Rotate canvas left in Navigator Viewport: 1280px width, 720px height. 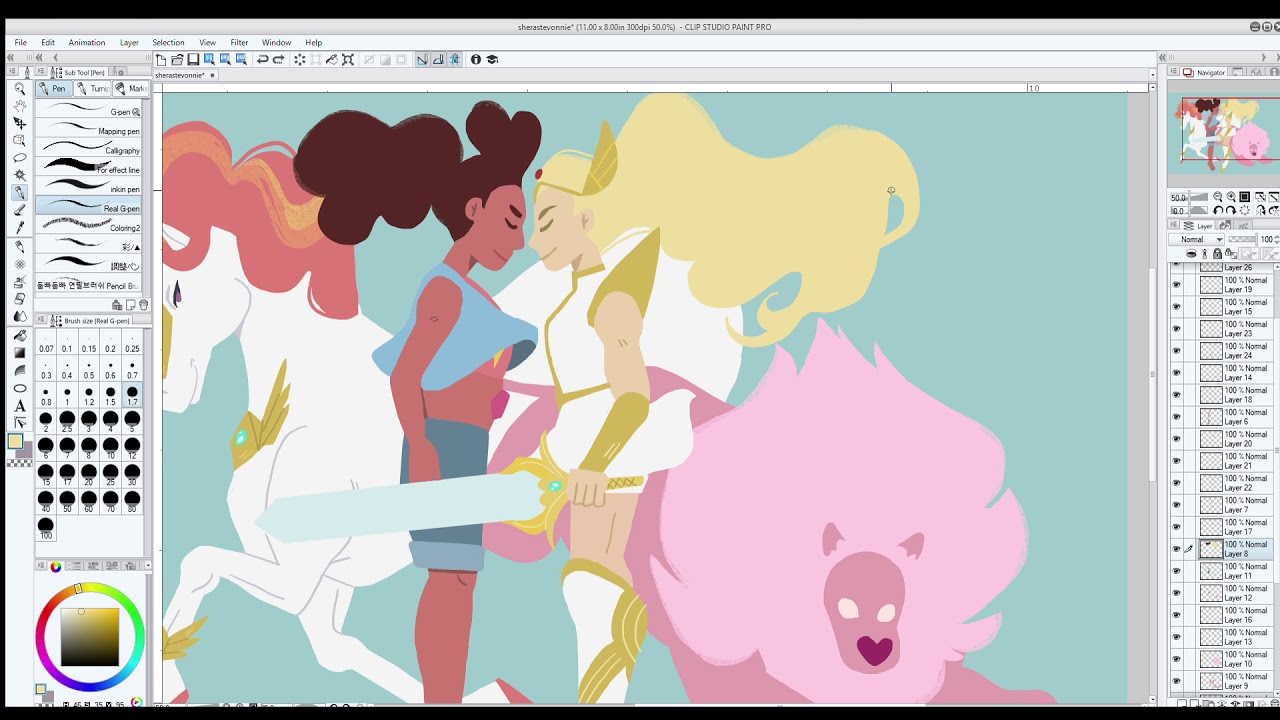[x=1218, y=210]
